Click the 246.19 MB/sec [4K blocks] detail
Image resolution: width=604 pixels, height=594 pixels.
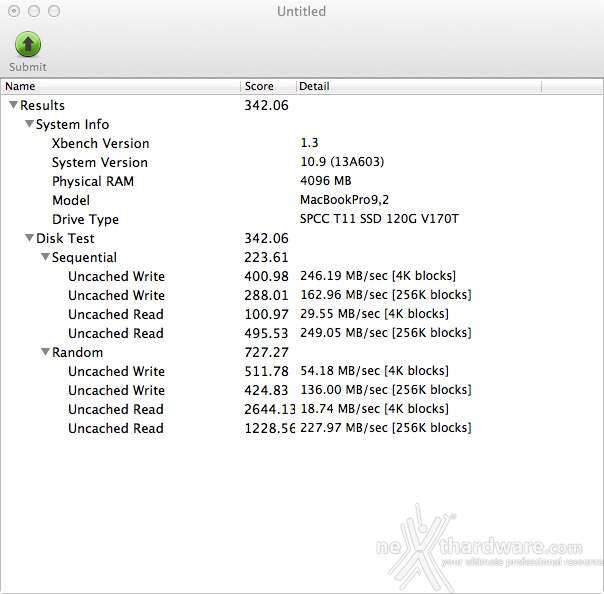coord(378,276)
